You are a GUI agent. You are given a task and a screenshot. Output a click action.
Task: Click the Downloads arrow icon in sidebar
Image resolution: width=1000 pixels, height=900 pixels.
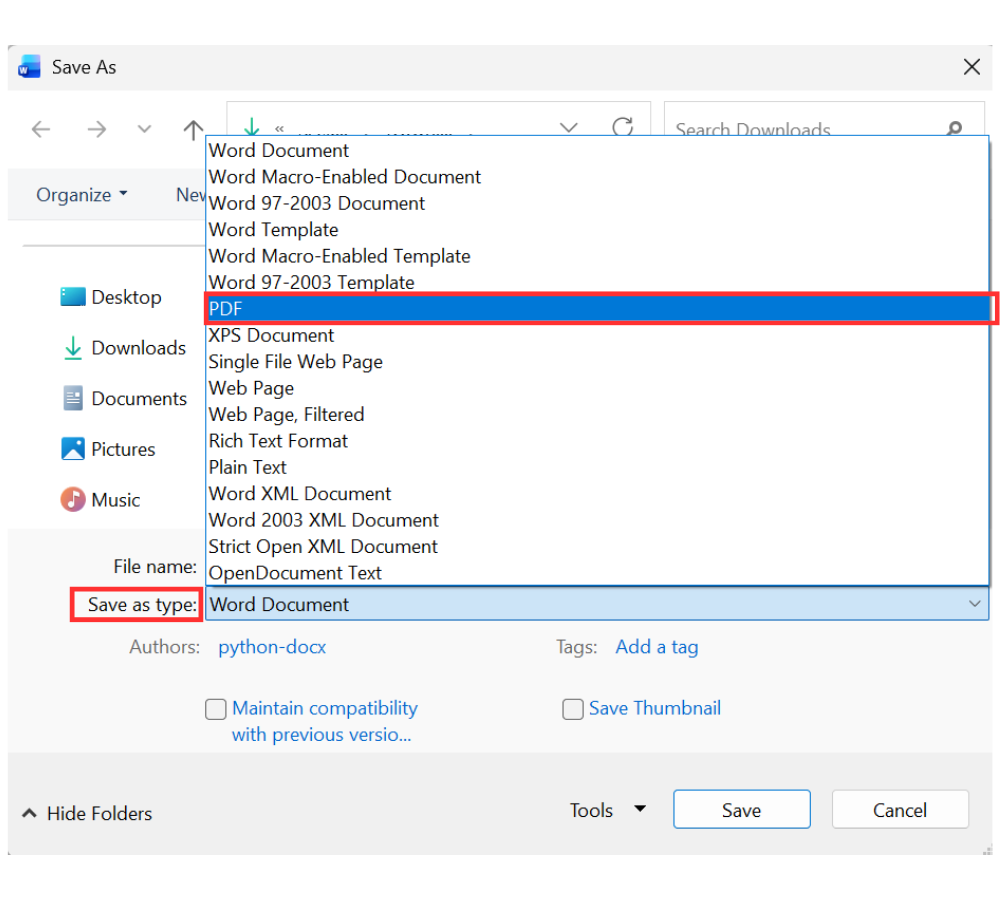pos(73,348)
